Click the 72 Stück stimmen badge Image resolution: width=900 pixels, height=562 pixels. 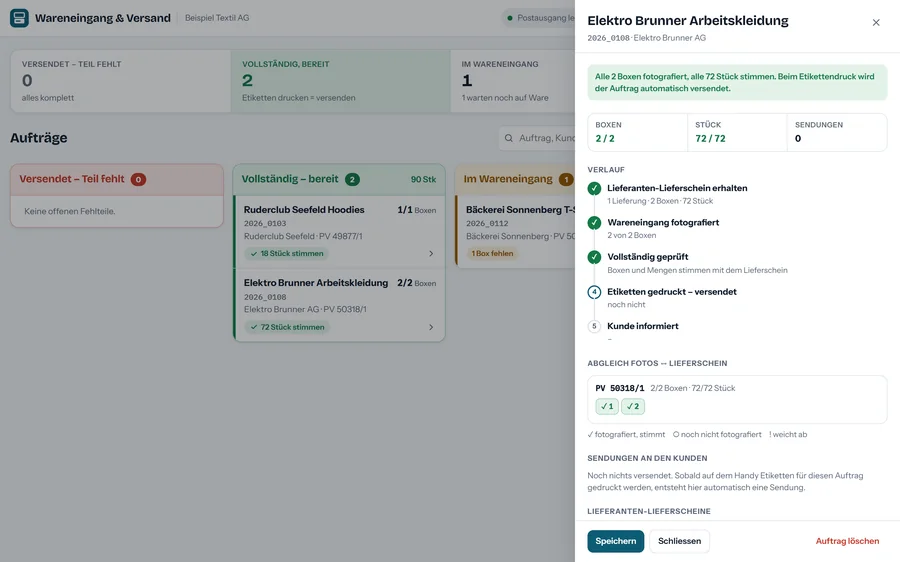point(288,327)
